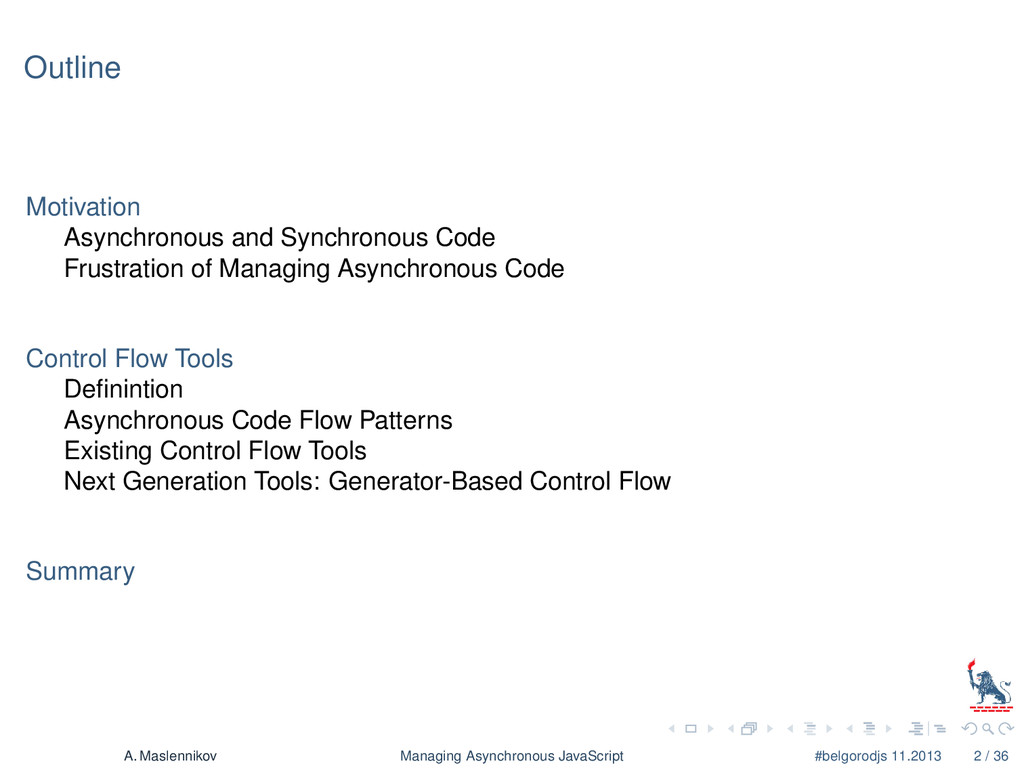Advance to next slide arrow
The width and height of the screenshot is (1024, 768).
tap(711, 729)
